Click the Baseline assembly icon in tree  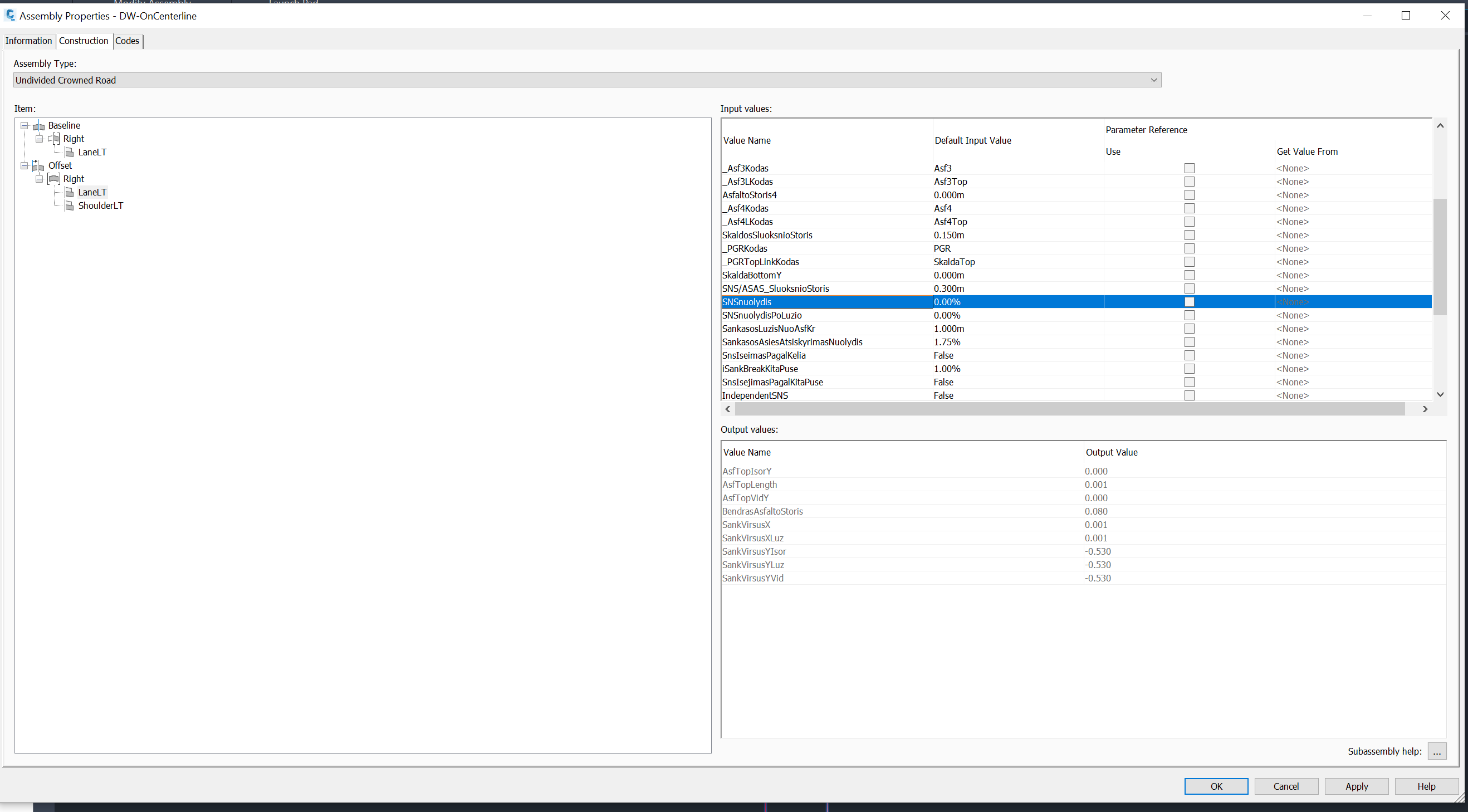pos(40,126)
